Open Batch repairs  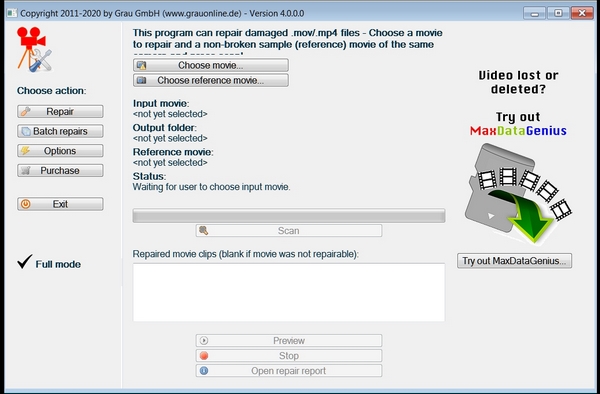[60, 131]
